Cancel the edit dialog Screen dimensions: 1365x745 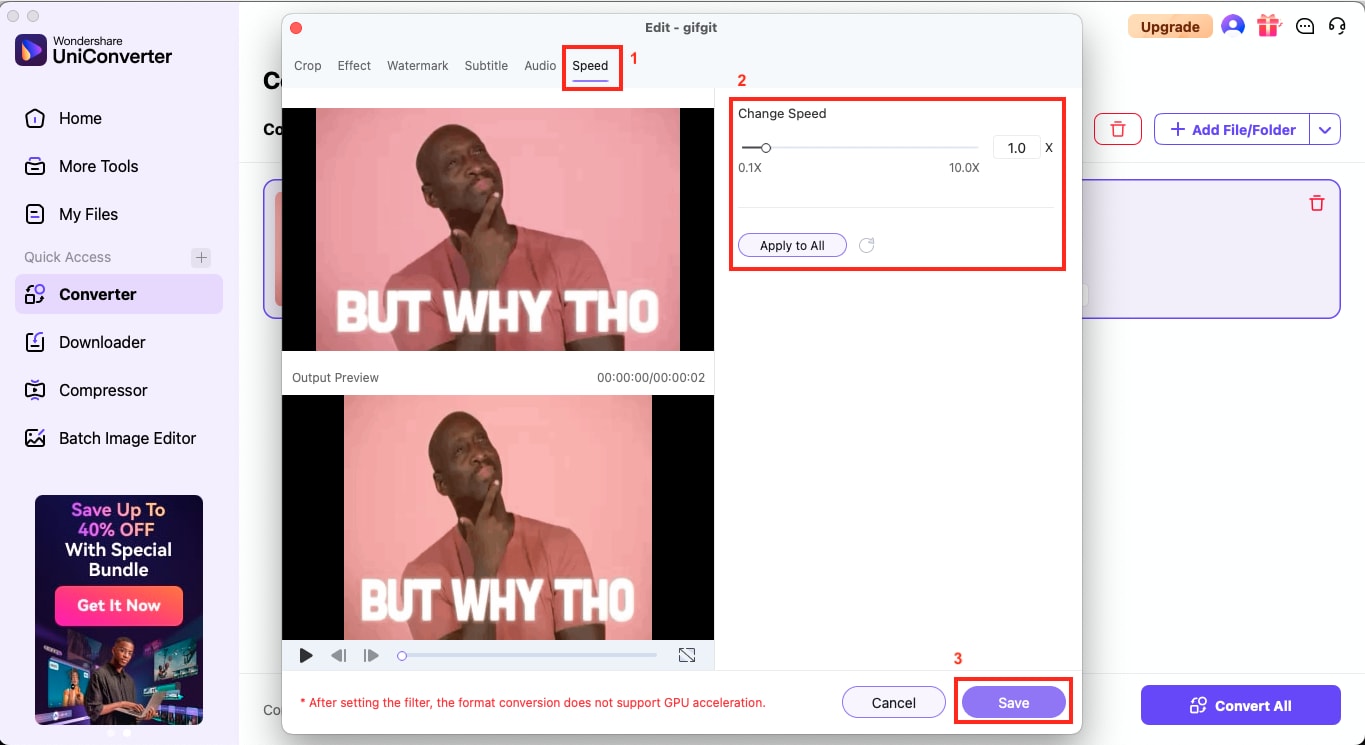point(894,702)
